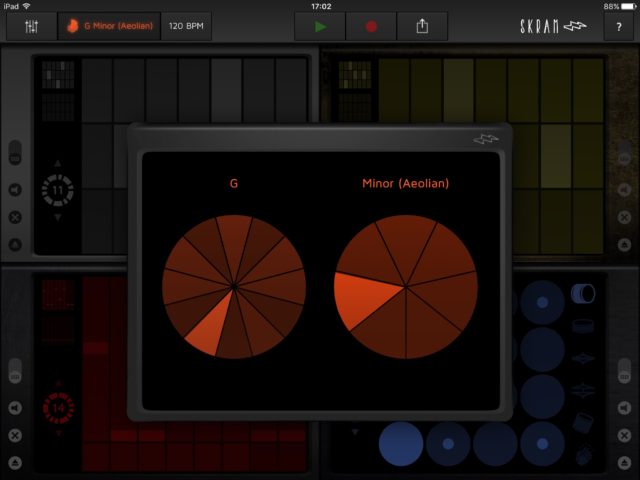Tap the gray panel's dial showing 11
Screen dimensions: 640x480
tap(58, 190)
